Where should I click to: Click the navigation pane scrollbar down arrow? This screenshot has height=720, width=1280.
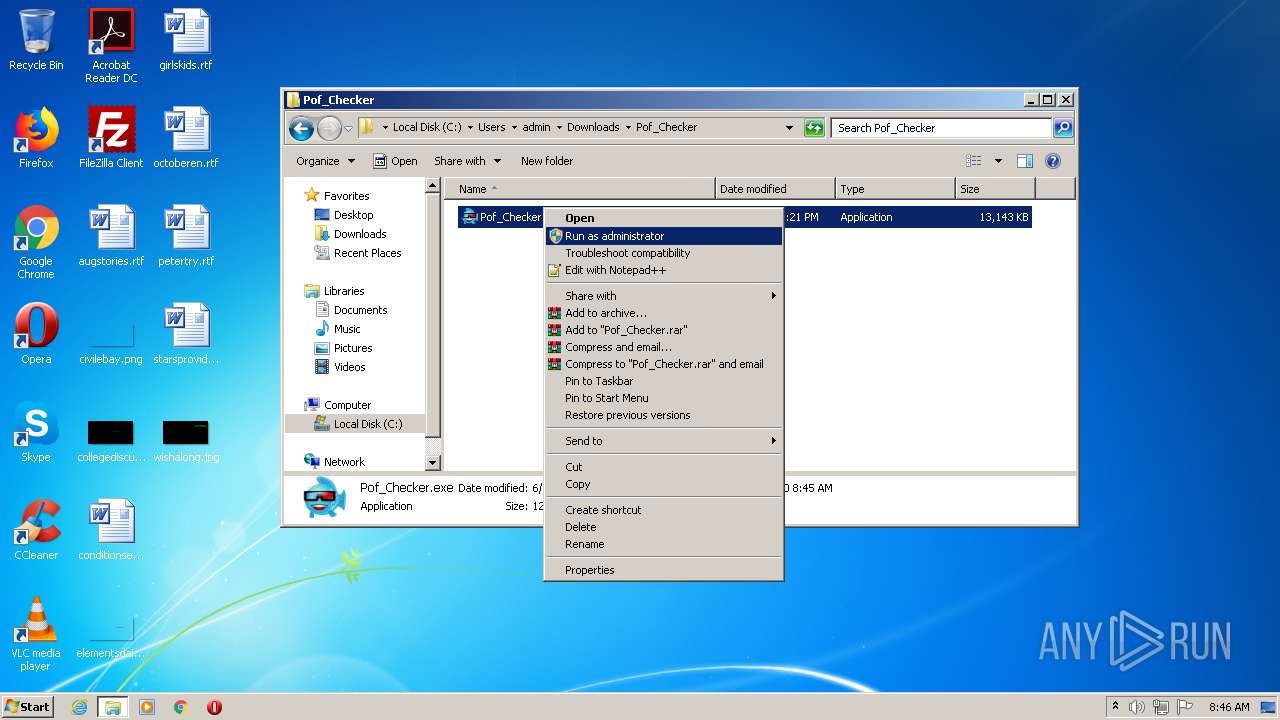point(433,463)
